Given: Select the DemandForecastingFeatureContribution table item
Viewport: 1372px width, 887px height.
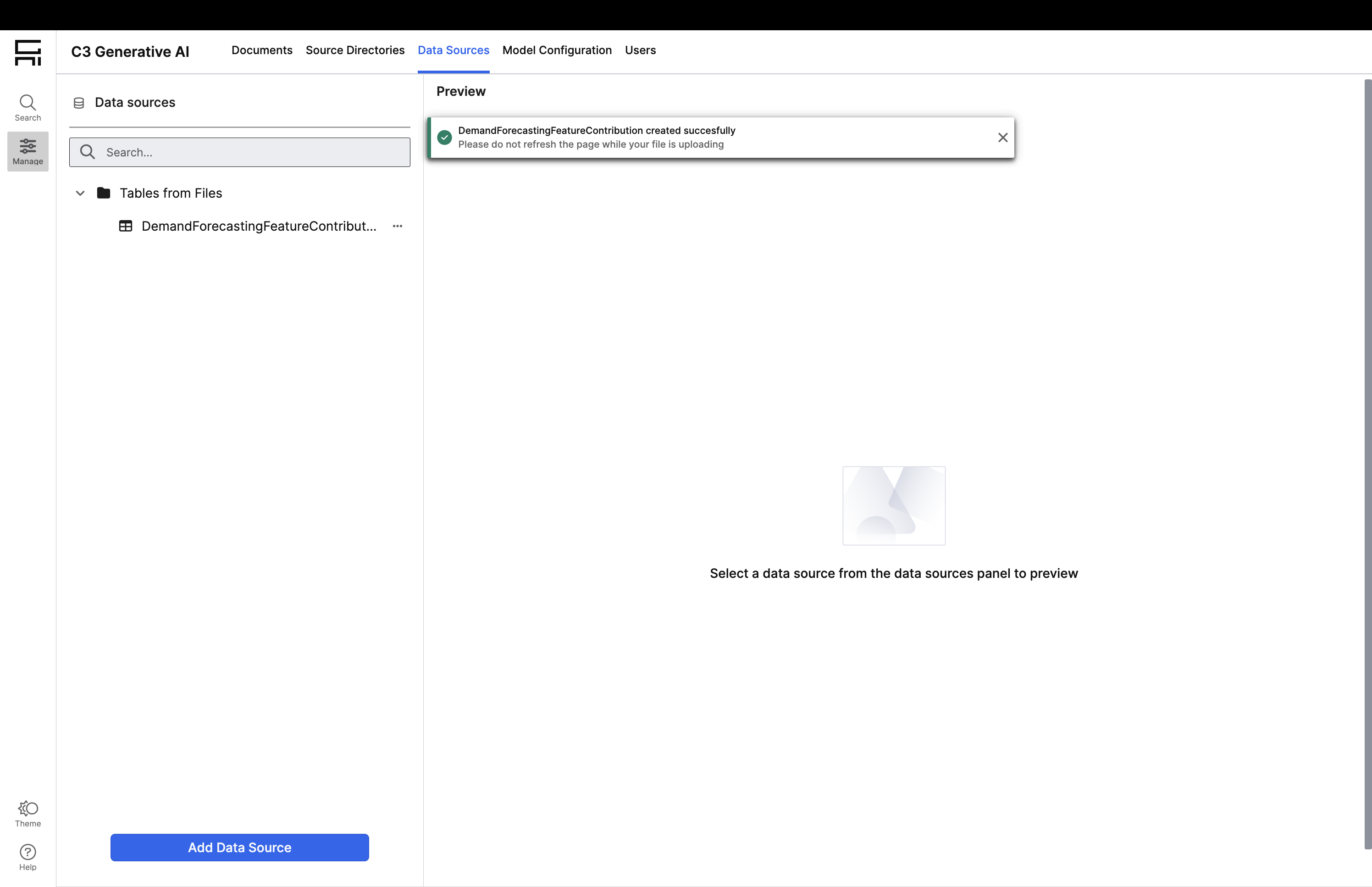Looking at the screenshot, I should coord(259,227).
